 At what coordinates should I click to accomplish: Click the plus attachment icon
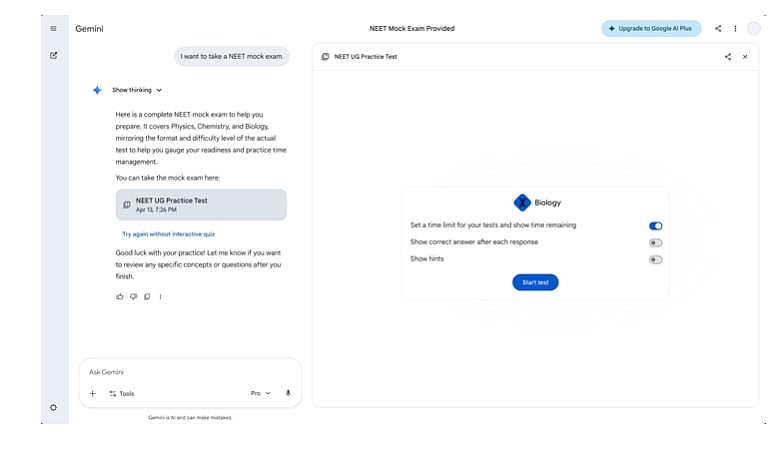pos(93,393)
